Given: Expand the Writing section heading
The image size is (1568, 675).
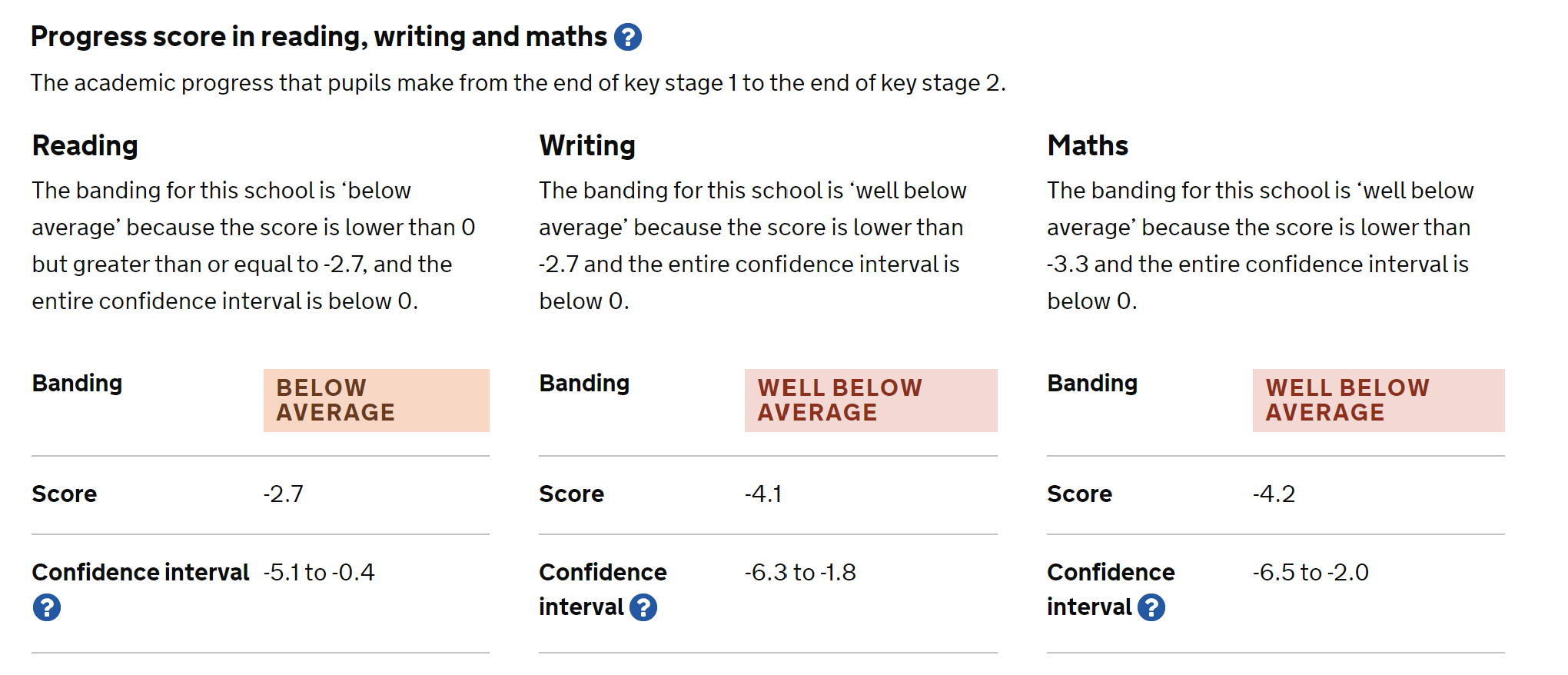Looking at the screenshot, I should pos(586,145).
